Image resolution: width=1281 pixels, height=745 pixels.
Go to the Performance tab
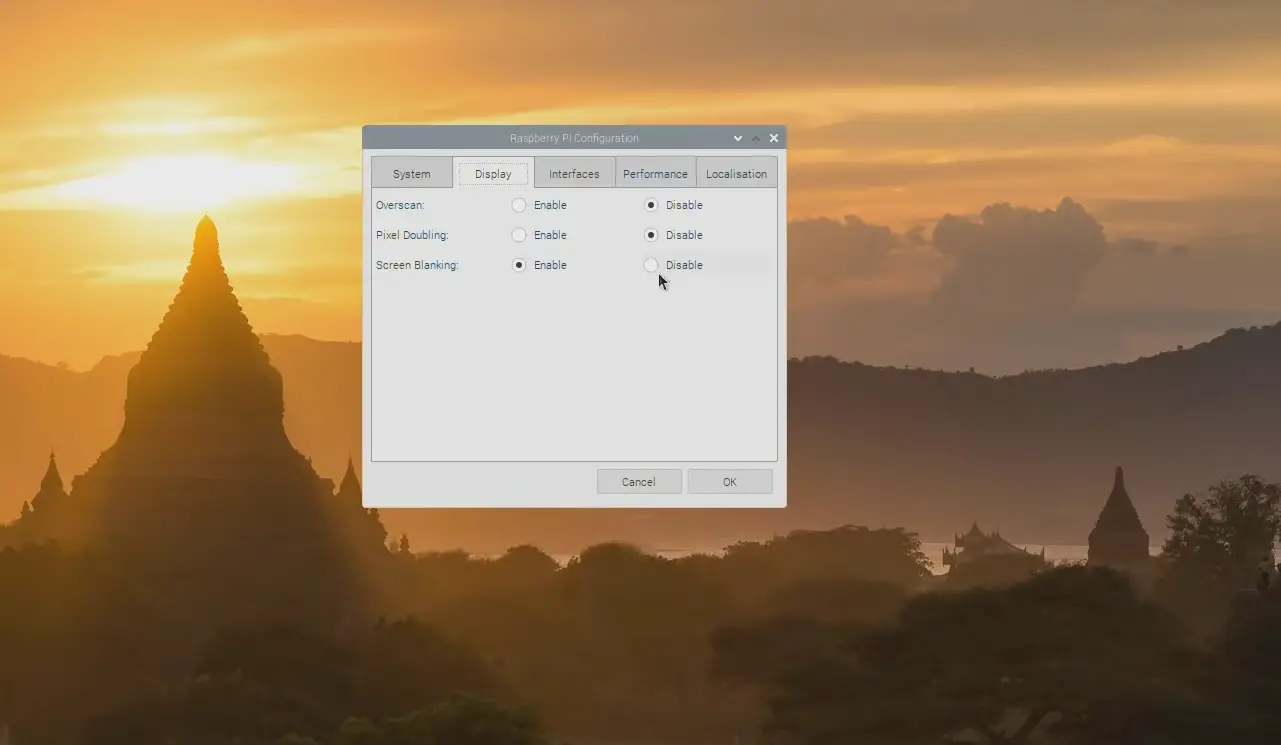[x=655, y=173]
